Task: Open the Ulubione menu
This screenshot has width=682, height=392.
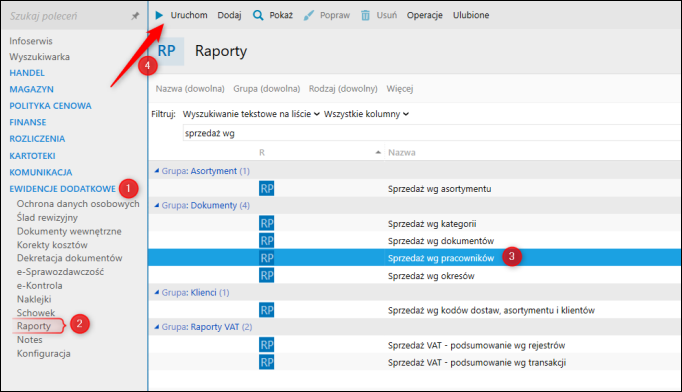Action: point(471,15)
